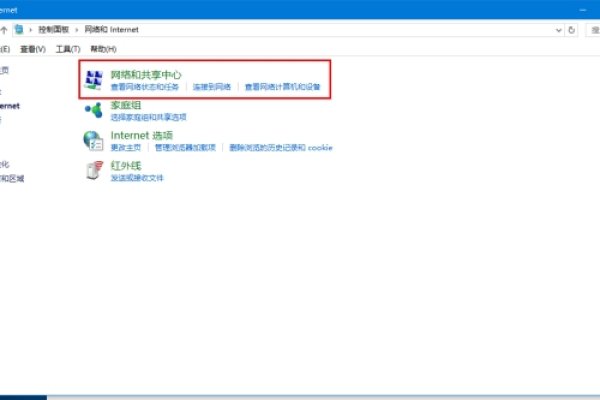This screenshot has width=600, height=400.
Task: Open the 帮助(H) menu
Action: (103, 49)
